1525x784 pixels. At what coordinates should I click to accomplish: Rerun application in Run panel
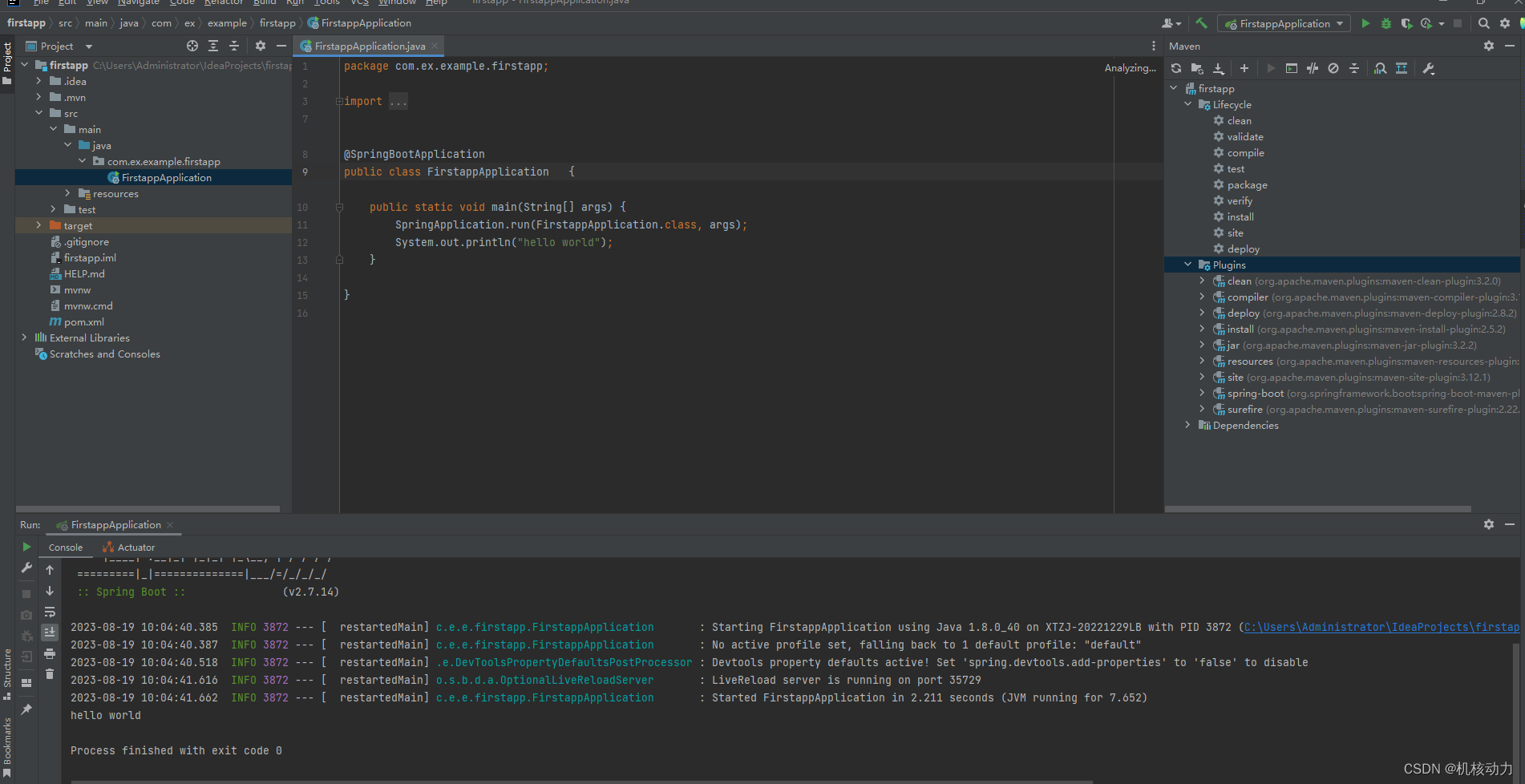click(26, 547)
